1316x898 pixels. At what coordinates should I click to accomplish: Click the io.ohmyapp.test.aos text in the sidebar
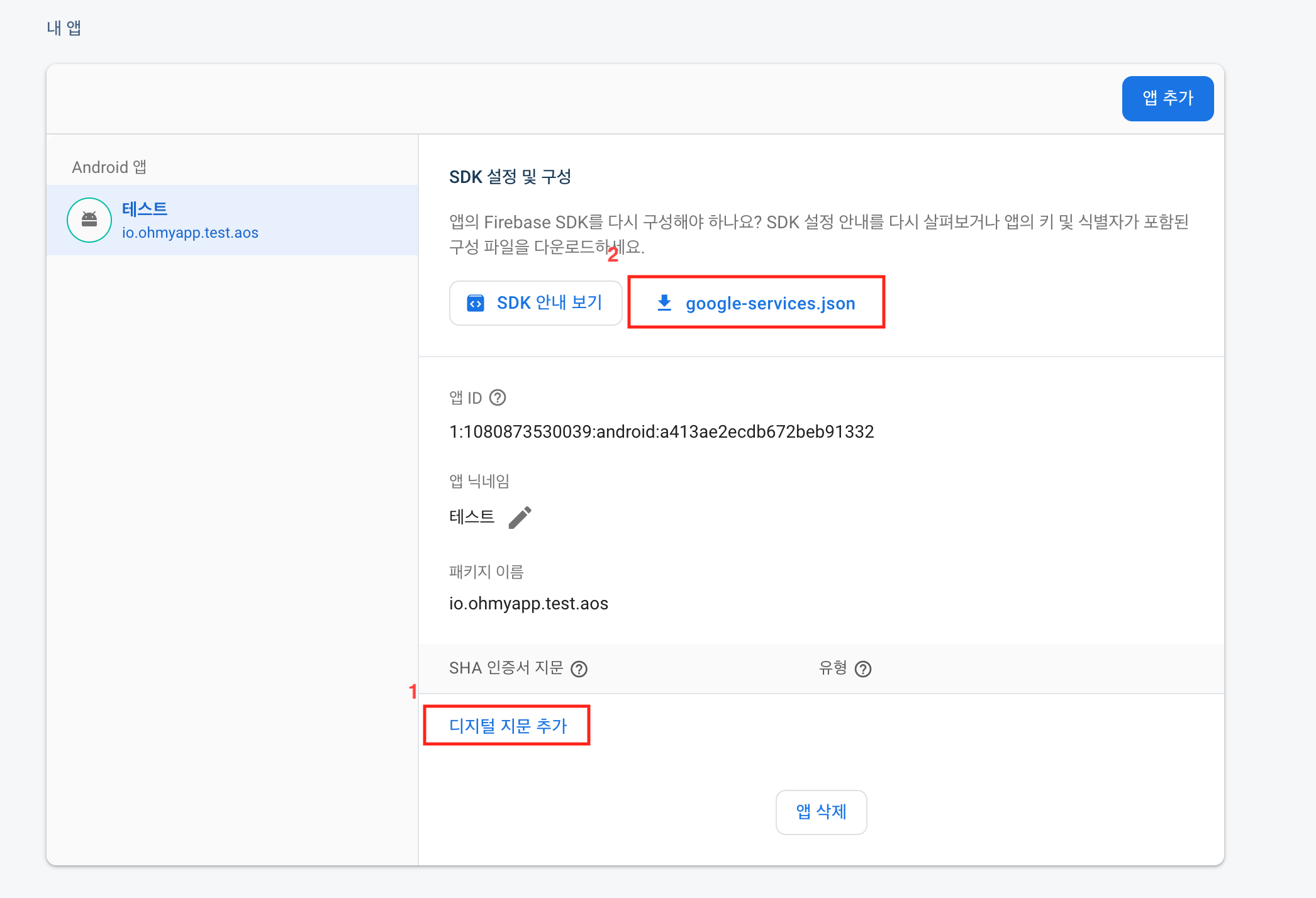coord(190,233)
